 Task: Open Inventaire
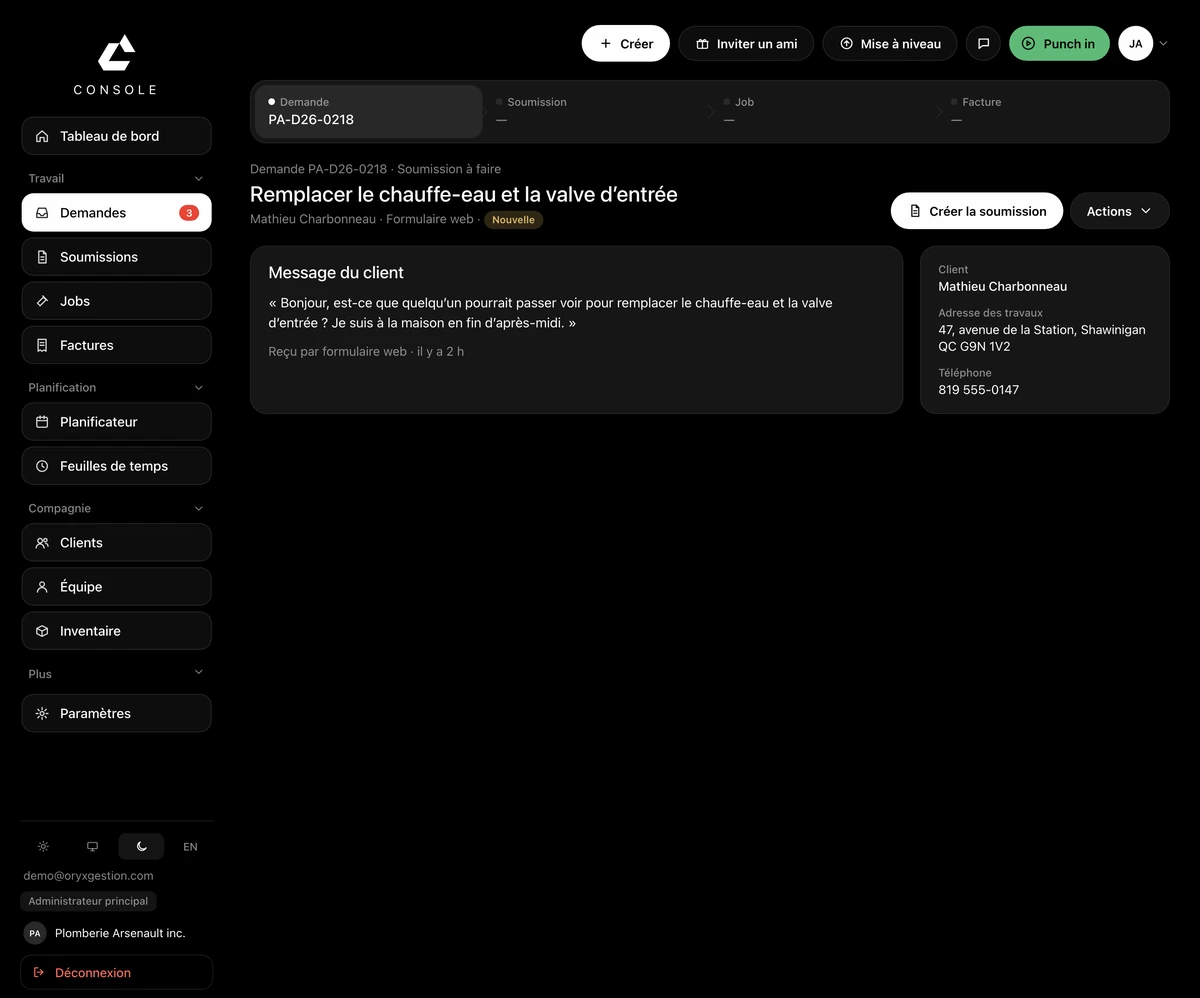click(116, 631)
